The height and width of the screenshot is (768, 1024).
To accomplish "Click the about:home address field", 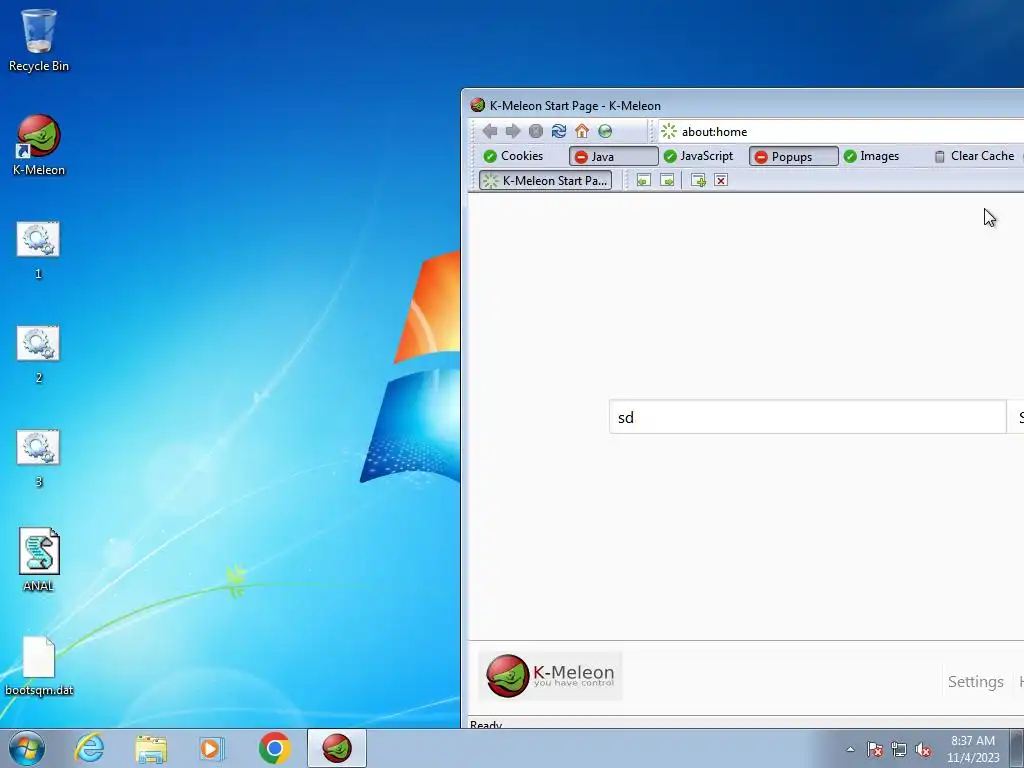I will pyautogui.click(x=841, y=131).
